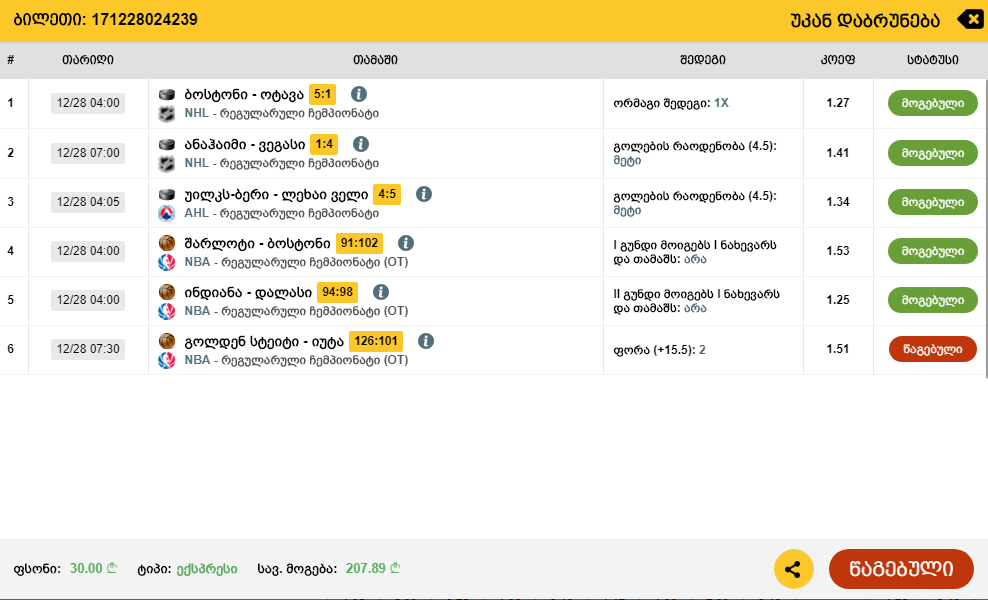Click hockey puck icon for ბოსტონი - ოტავა
This screenshot has height=600, width=988.
coord(166,95)
